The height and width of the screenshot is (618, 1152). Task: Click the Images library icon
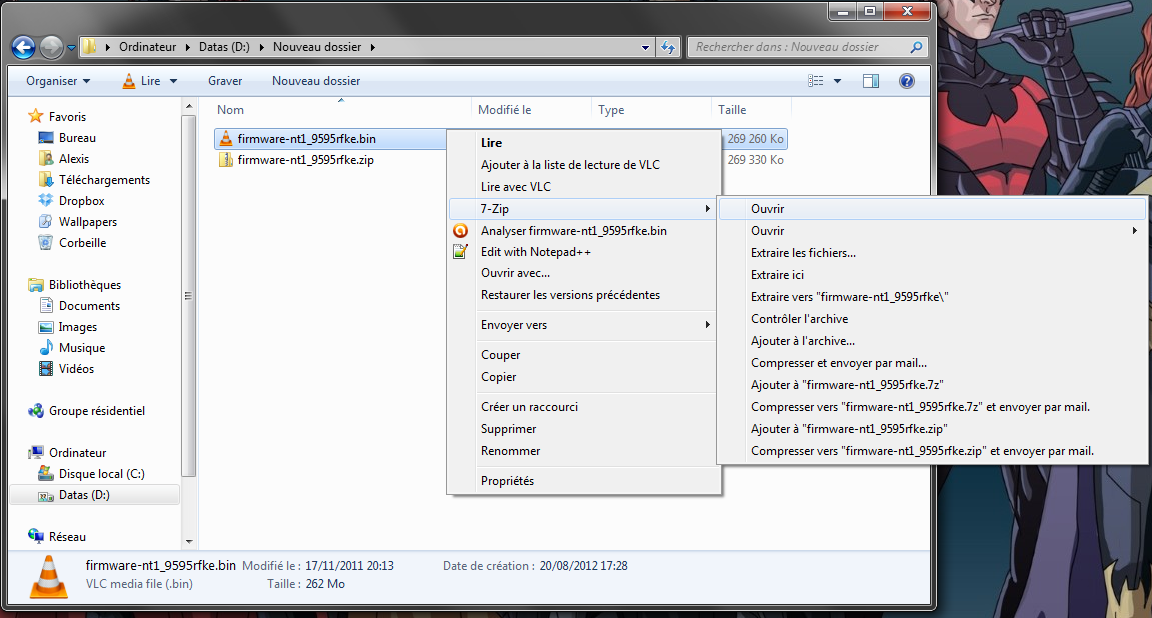point(46,327)
